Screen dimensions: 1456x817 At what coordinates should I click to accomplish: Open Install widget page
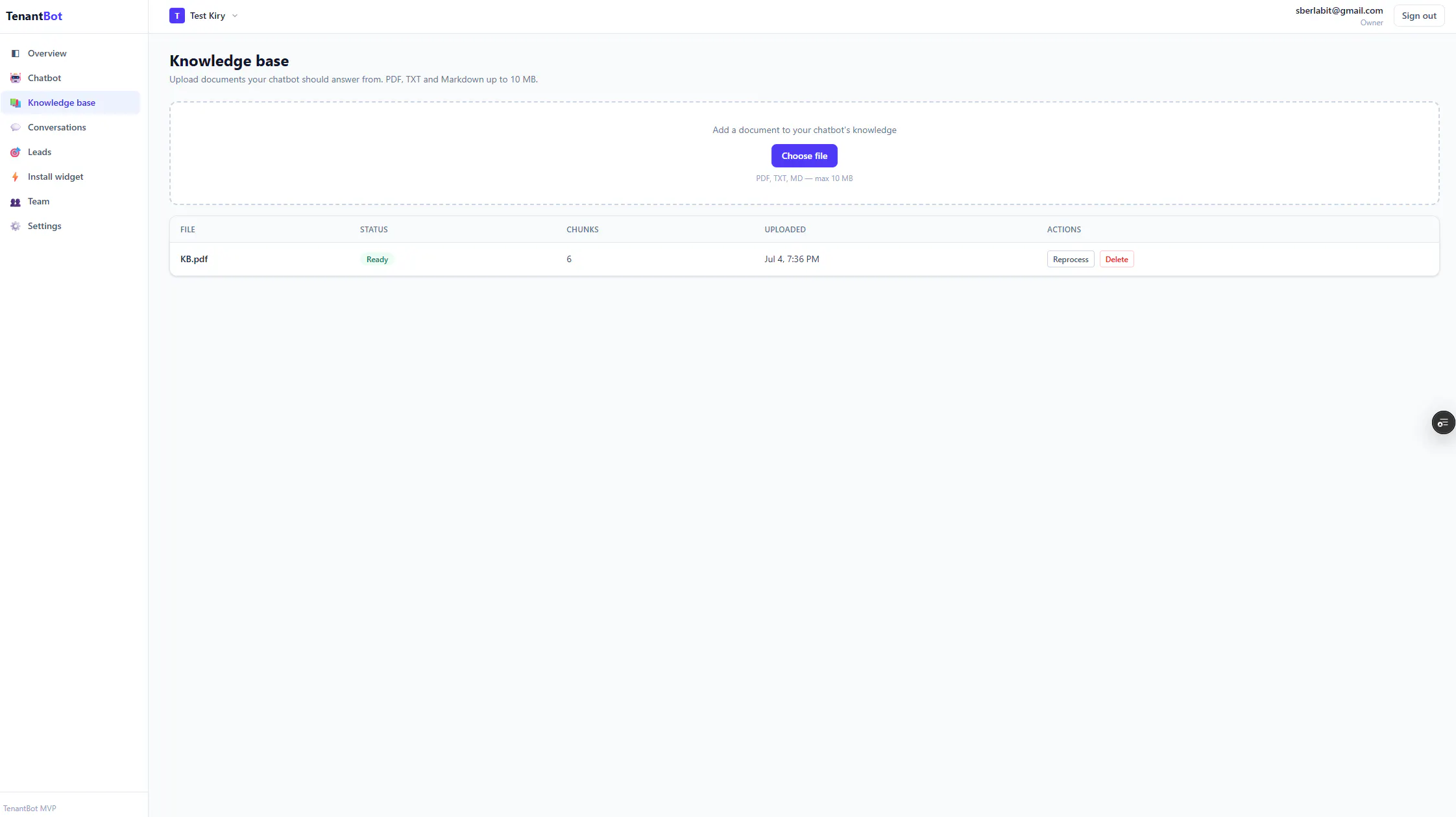pos(70,177)
